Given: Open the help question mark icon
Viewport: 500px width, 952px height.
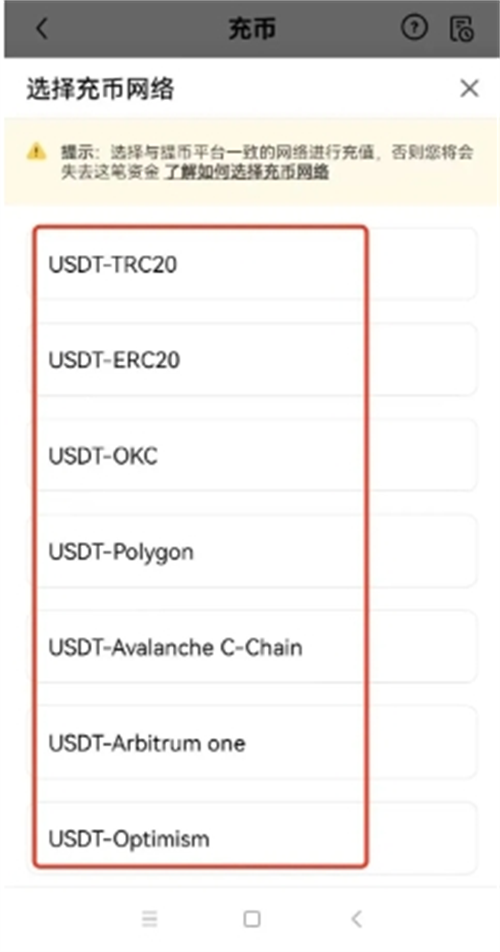Looking at the screenshot, I should [414, 28].
